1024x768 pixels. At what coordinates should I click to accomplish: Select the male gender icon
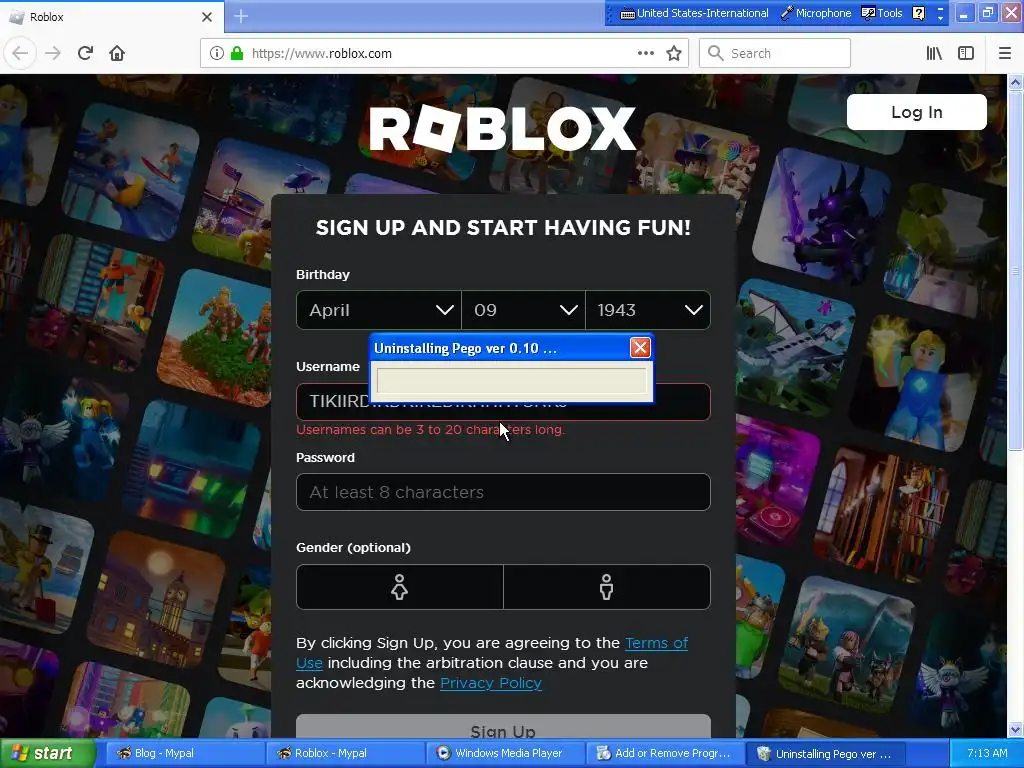coord(607,587)
